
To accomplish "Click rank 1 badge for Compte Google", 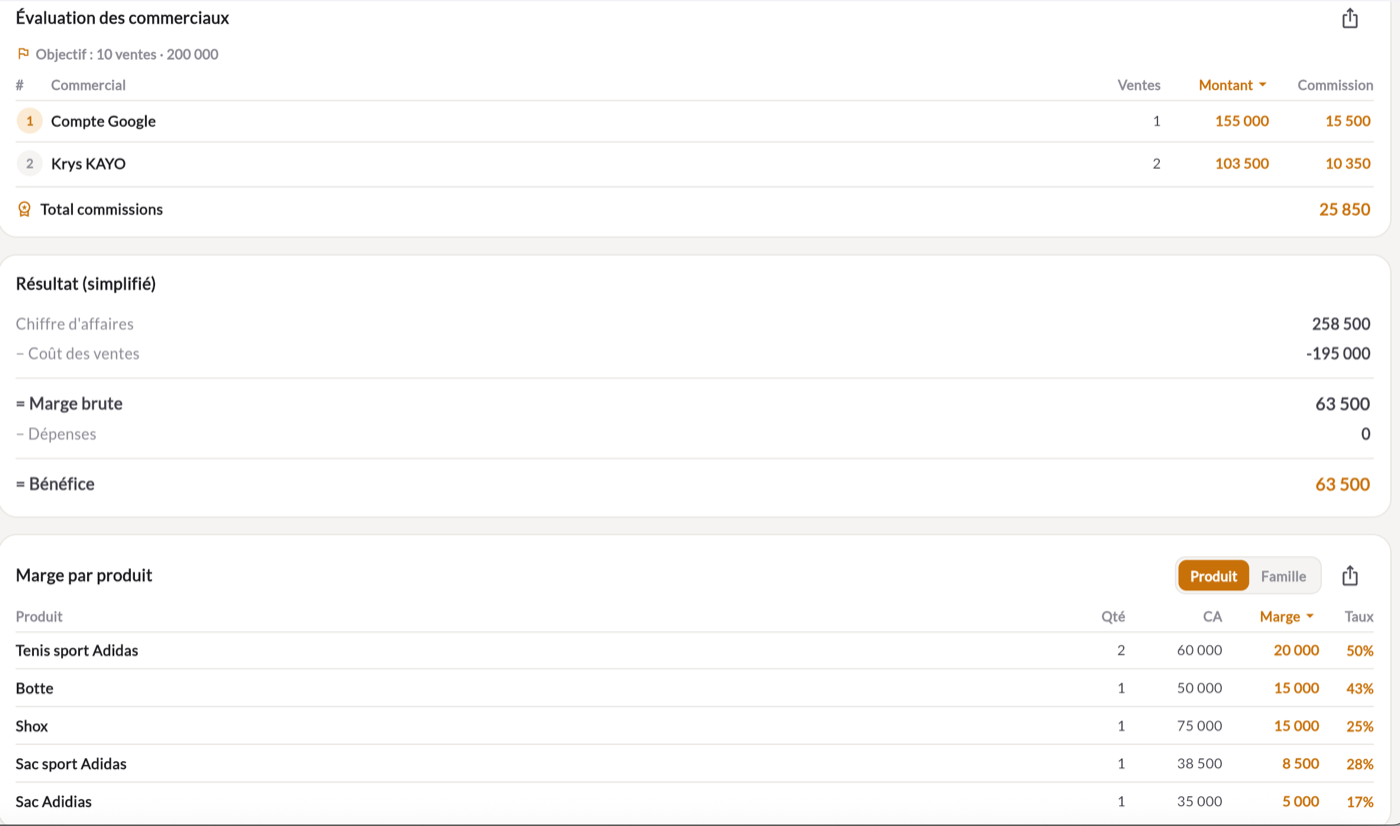I will click(29, 121).
